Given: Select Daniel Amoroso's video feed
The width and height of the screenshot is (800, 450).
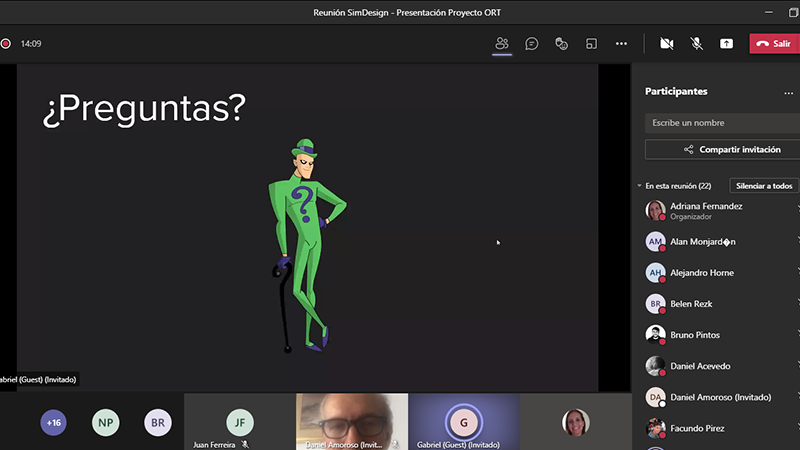Looking at the screenshot, I should (352, 421).
